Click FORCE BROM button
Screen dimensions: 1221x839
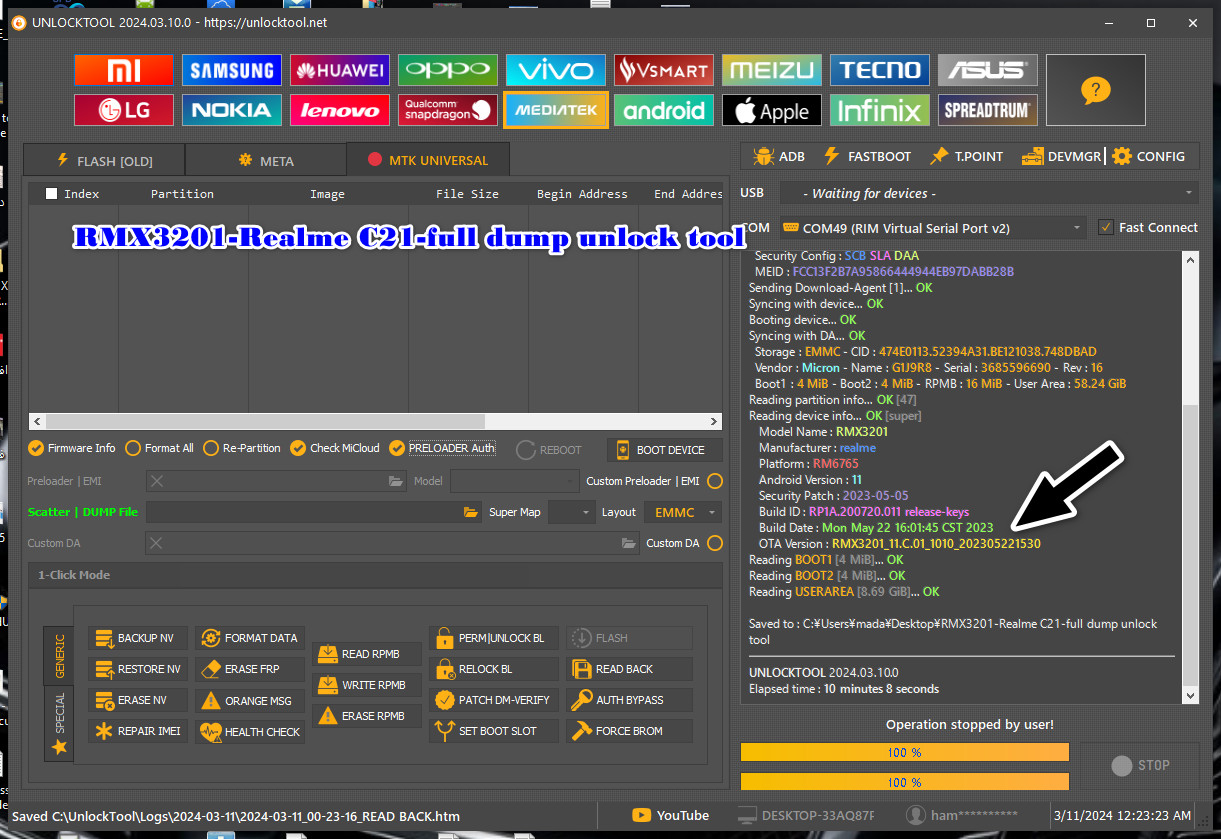tap(630, 731)
